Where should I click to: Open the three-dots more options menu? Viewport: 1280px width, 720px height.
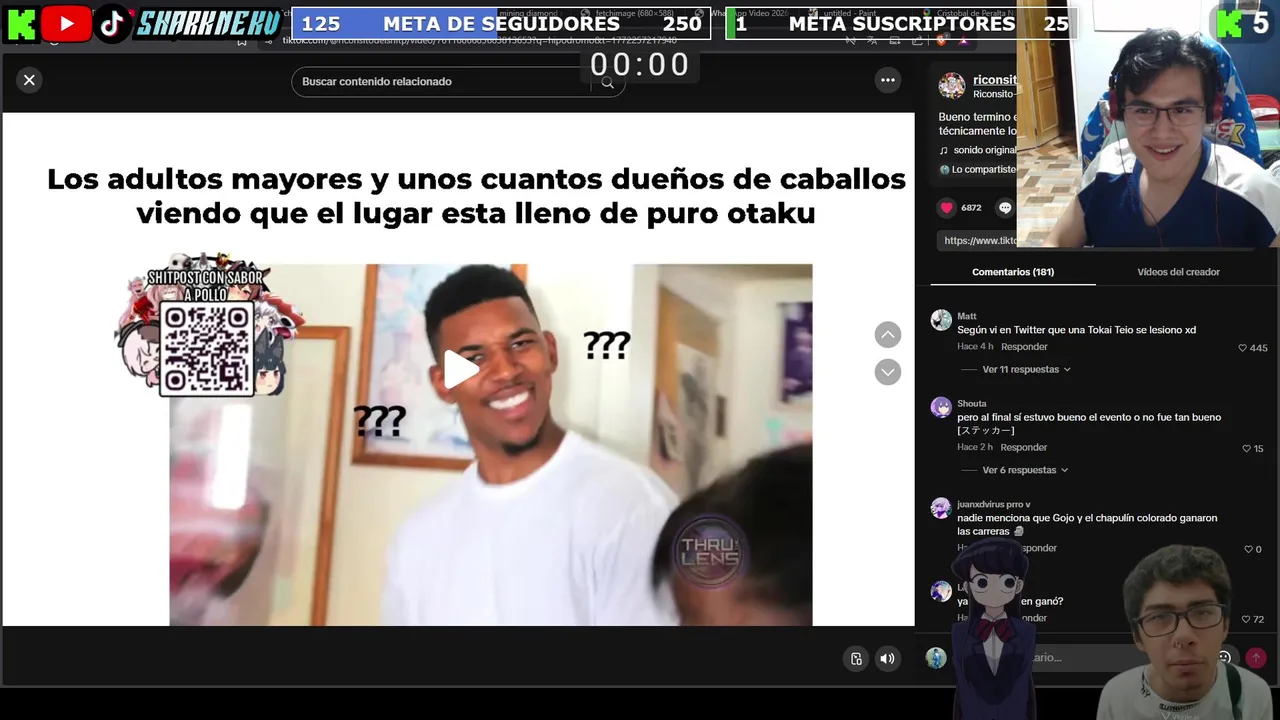888,80
